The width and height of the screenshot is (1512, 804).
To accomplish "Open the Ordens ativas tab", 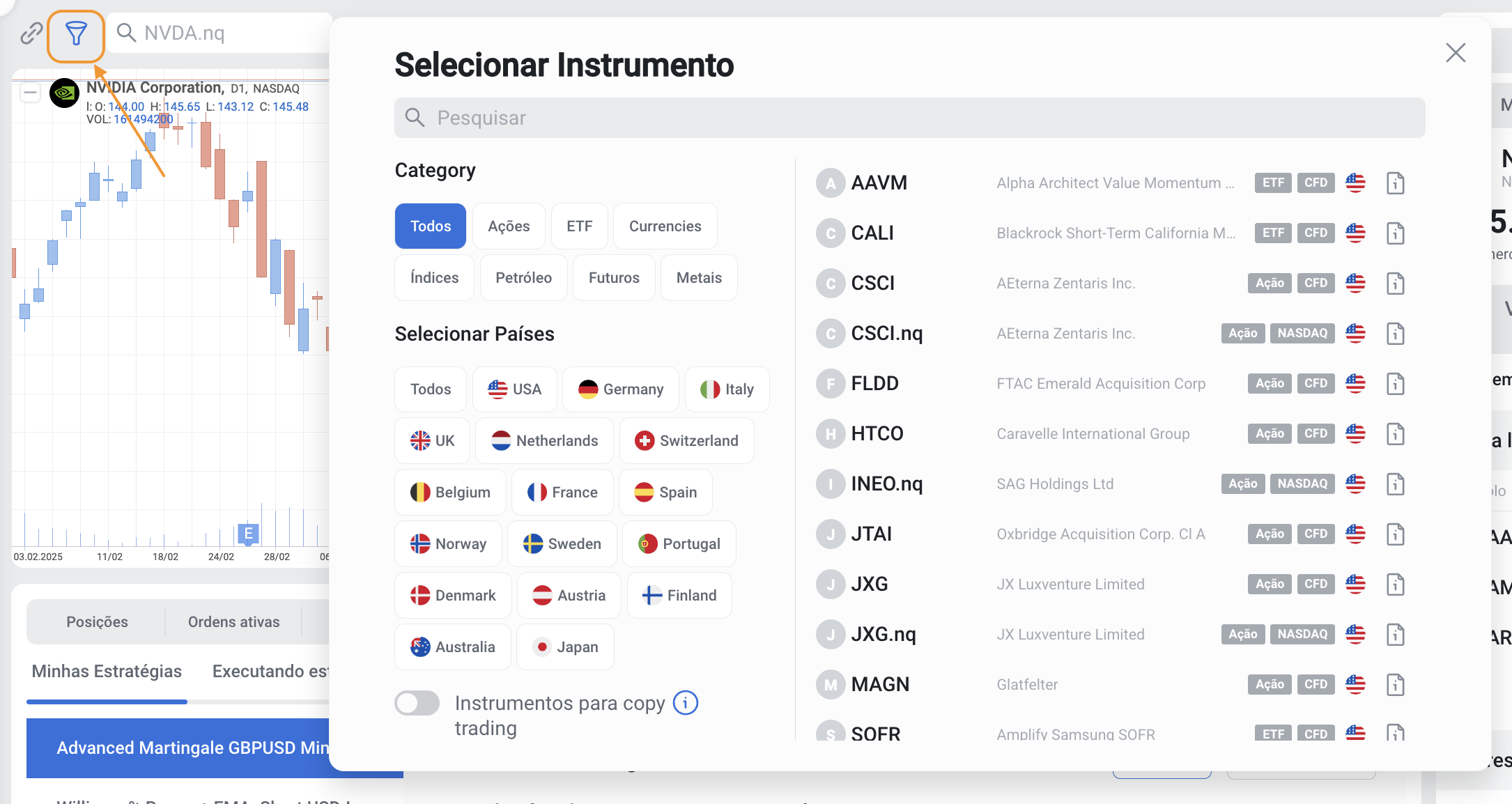I will tap(233, 622).
